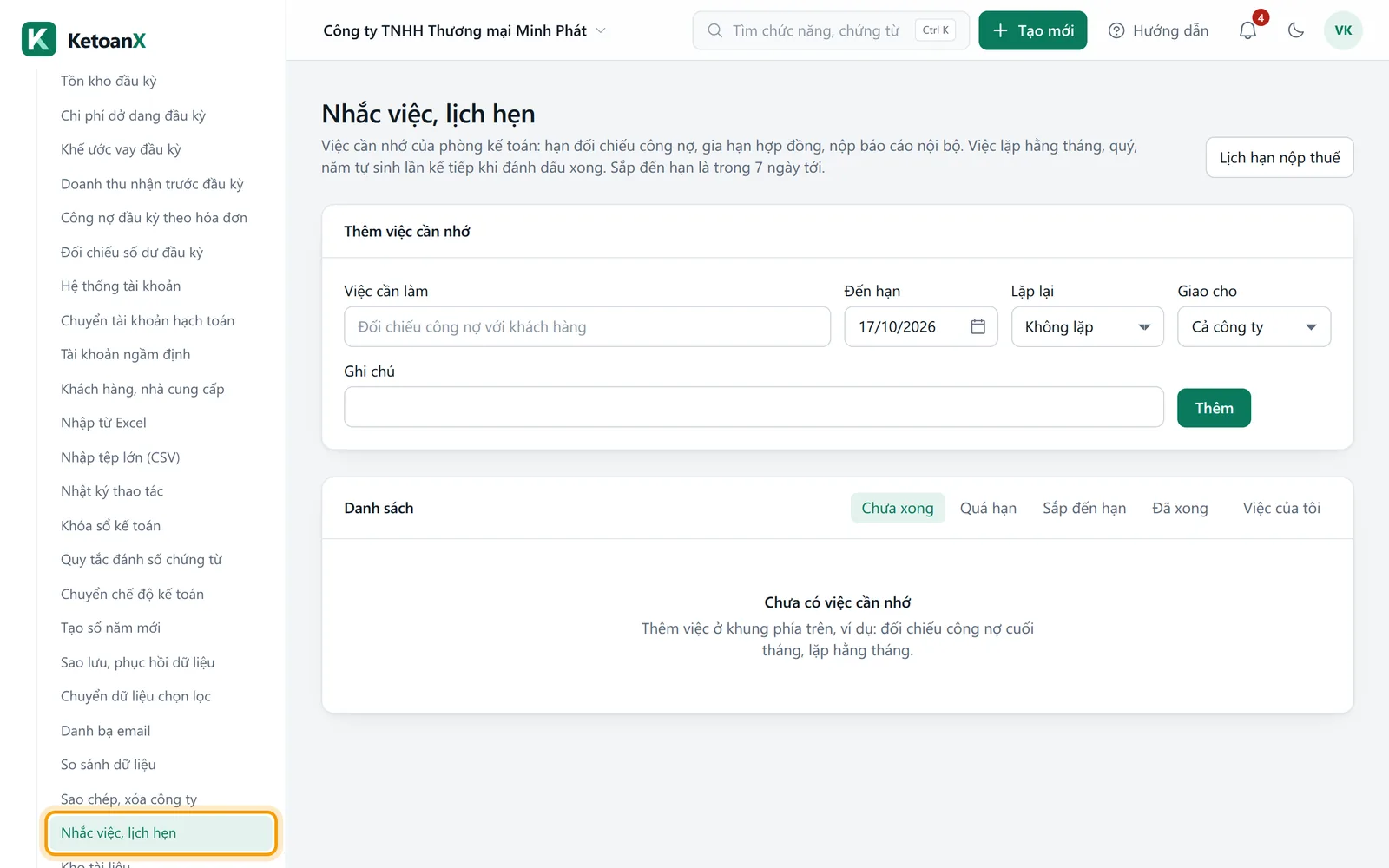Open the VK user avatar menu
The image size is (1389, 868).
[x=1343, y=30]
